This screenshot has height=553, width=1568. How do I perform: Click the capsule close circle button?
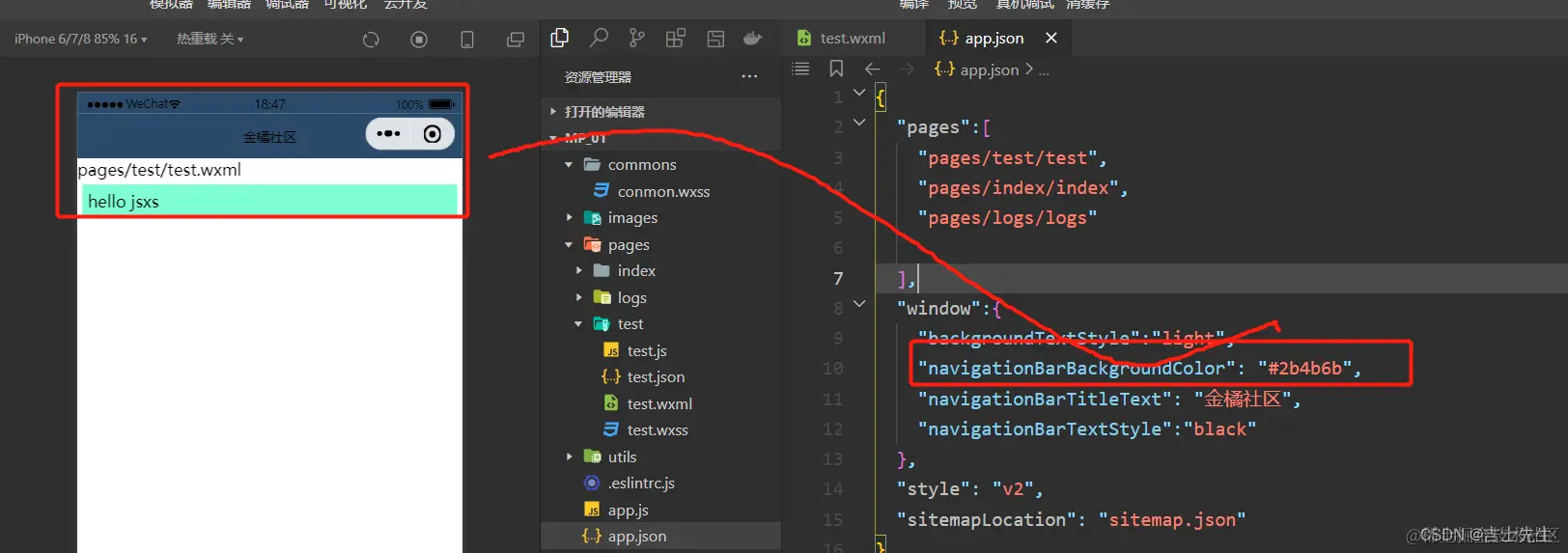pyautogui.click(x=433, y=134)
